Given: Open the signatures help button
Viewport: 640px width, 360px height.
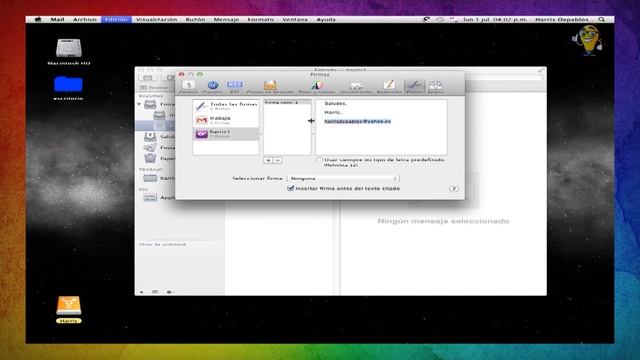Looking at the screenshot, I should [453, 189].
